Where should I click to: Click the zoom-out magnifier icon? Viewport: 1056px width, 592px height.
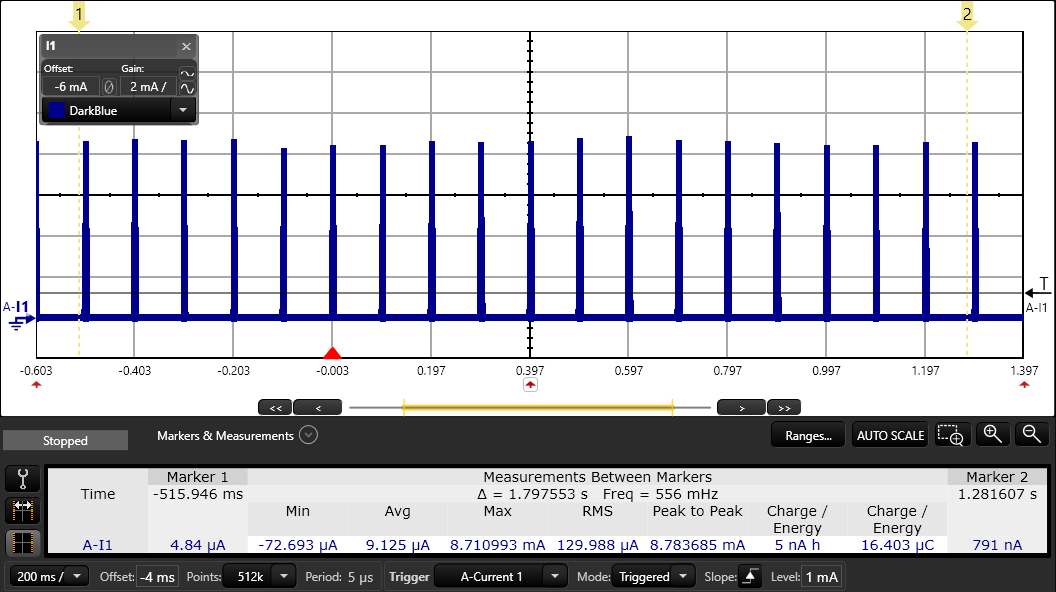pyautogui.click(x=1031, y=434)
